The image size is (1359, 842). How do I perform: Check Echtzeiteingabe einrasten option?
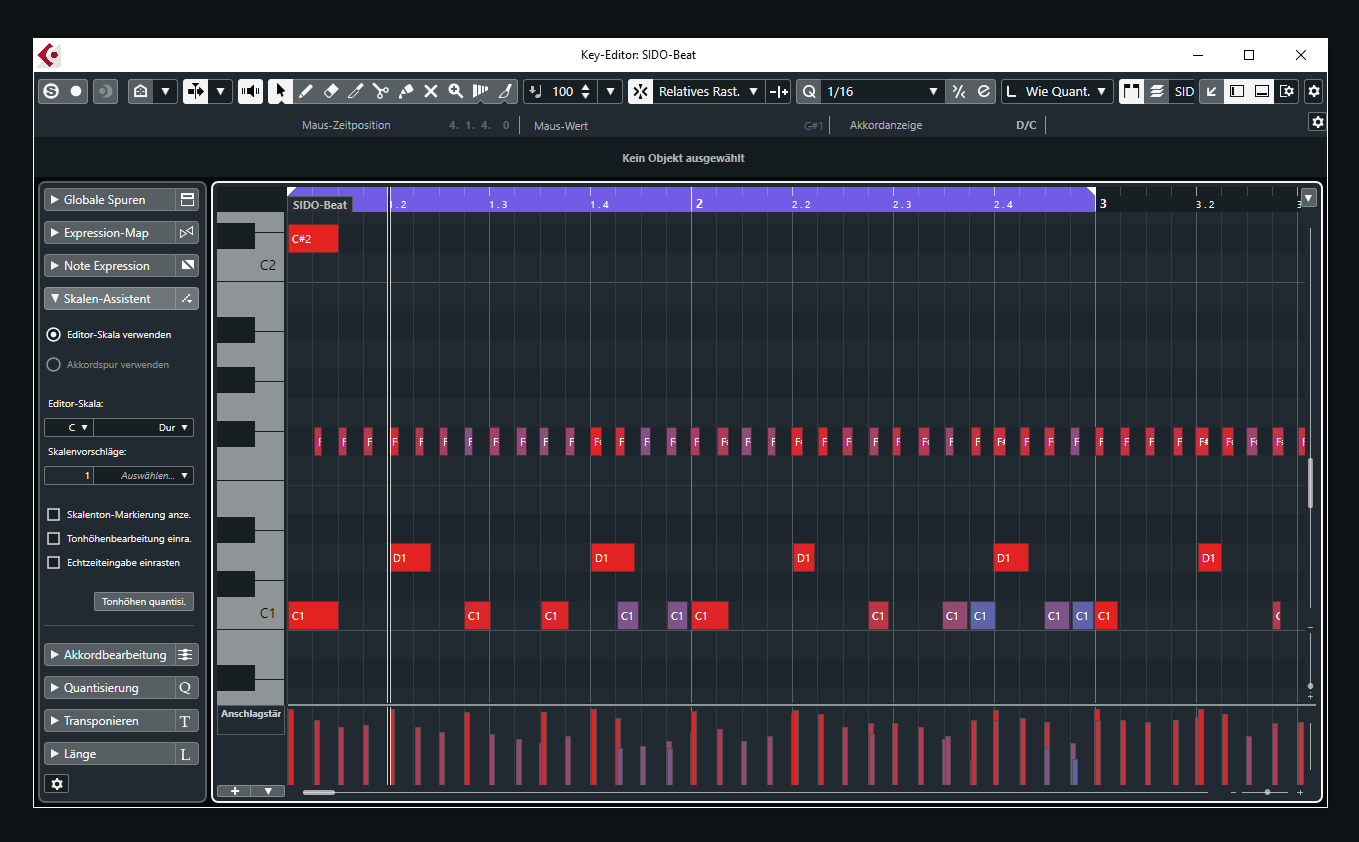coord(54,562)
